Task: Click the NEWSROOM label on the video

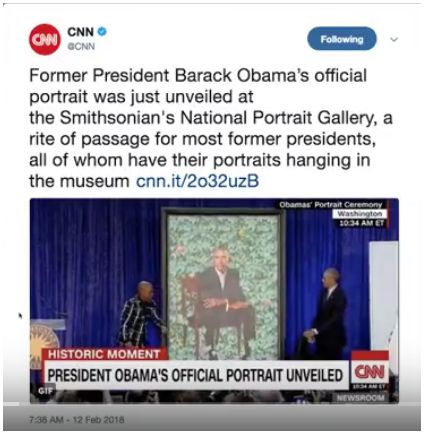Action: [x=360, y=397]
